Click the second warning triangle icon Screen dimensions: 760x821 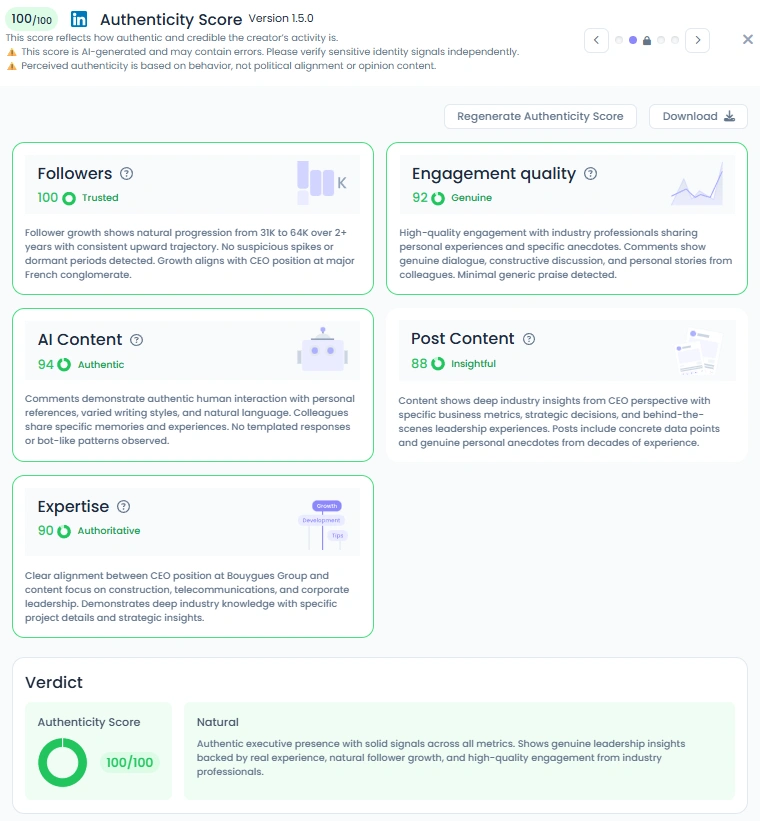[x=12, y=66]
